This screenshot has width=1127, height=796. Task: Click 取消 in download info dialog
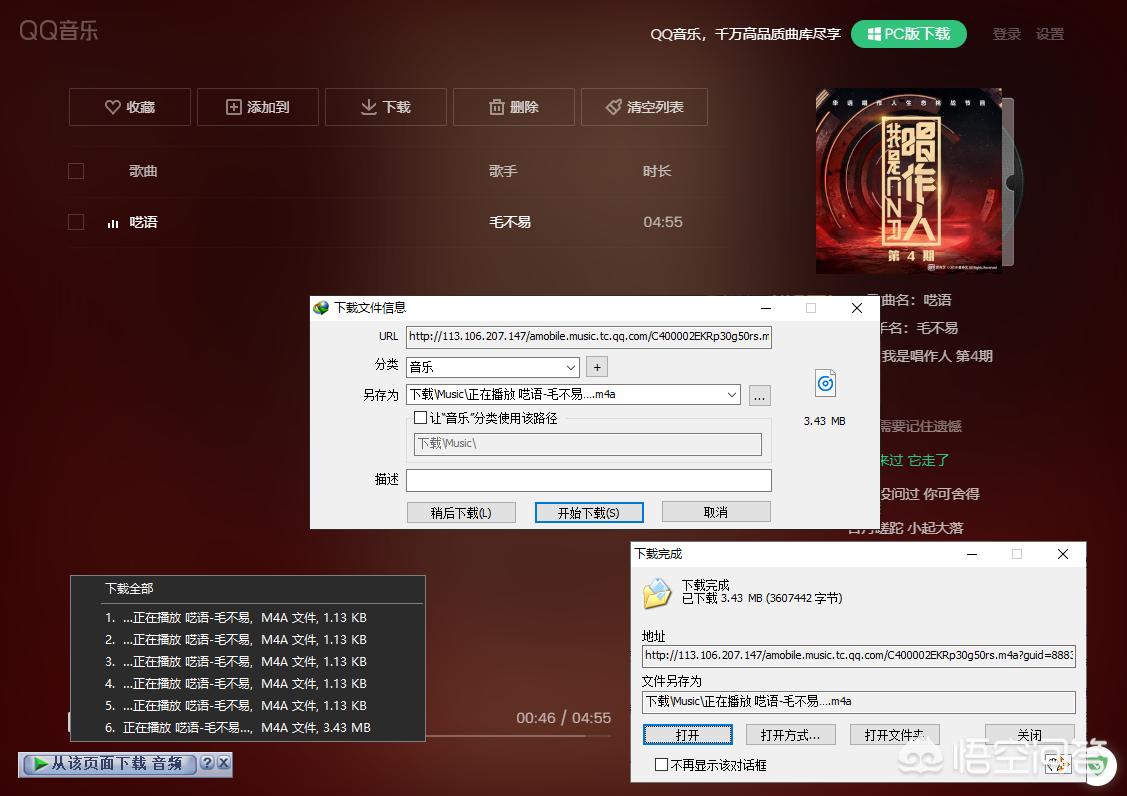716,512
